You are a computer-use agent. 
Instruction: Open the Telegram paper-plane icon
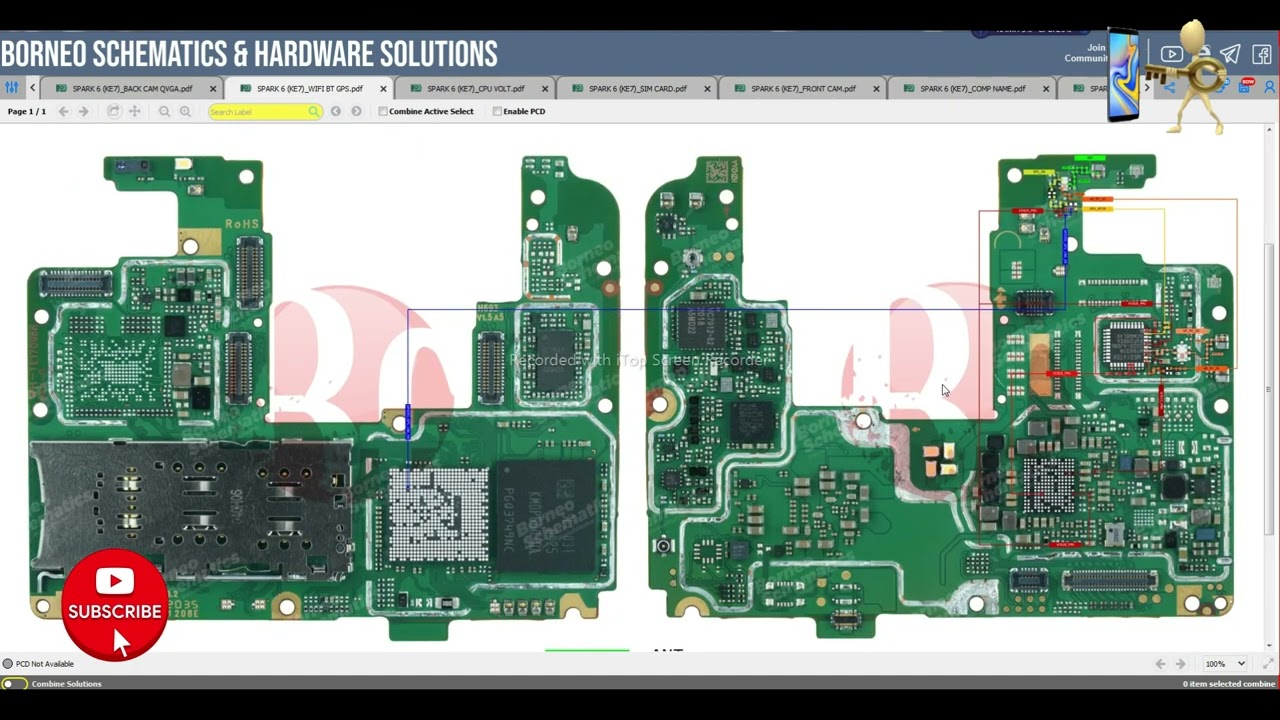tap(1230, 55)
